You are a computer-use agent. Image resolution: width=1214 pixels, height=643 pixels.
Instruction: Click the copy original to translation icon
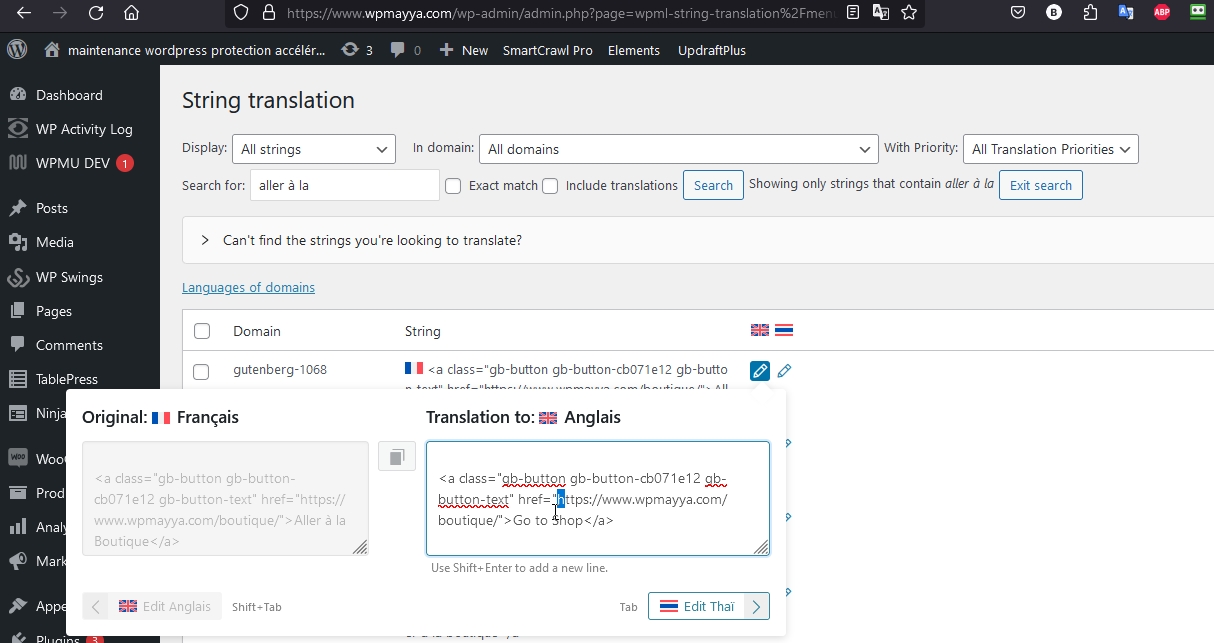[396, 457]
